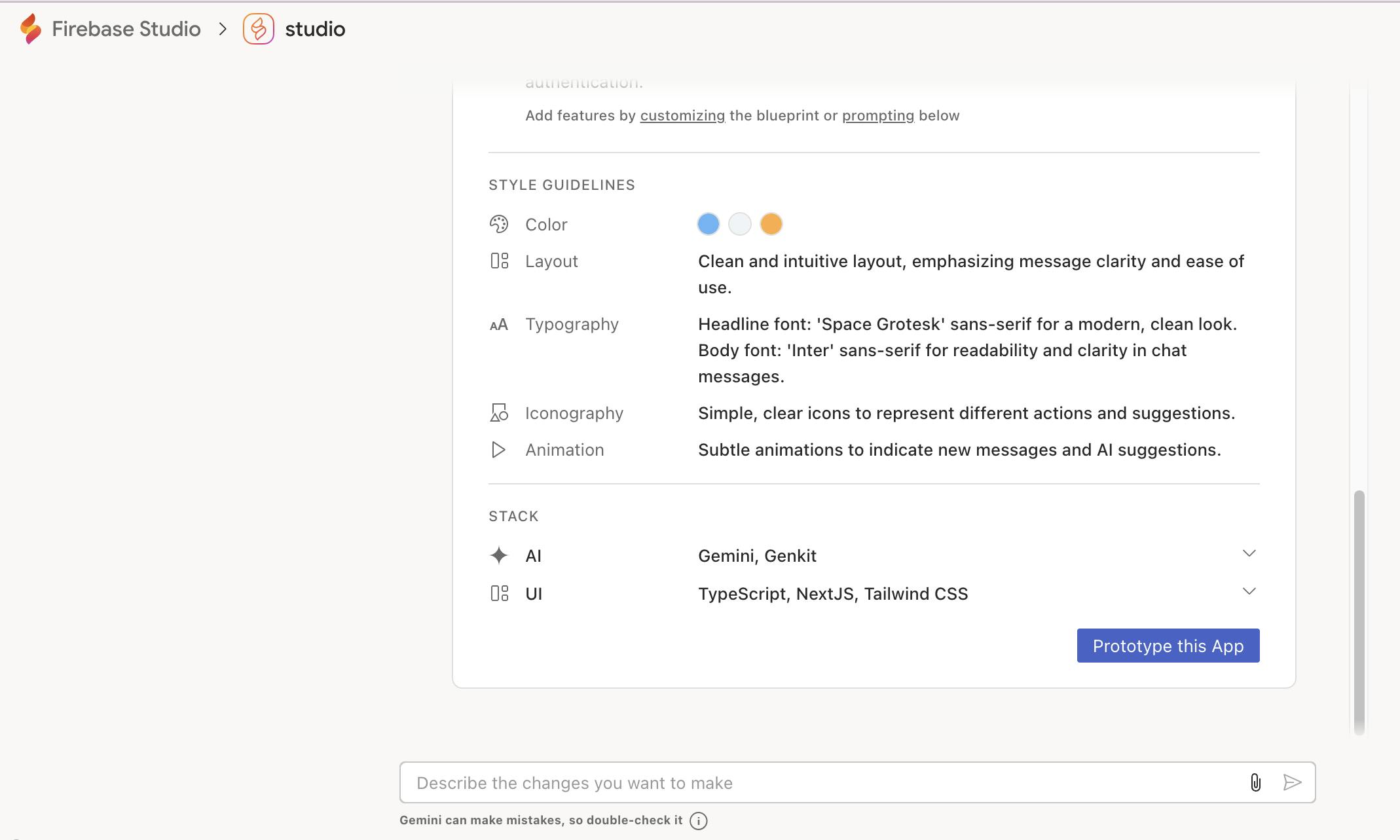
Task: Open the Gemini disclaimer info icon
Action: 699,821
